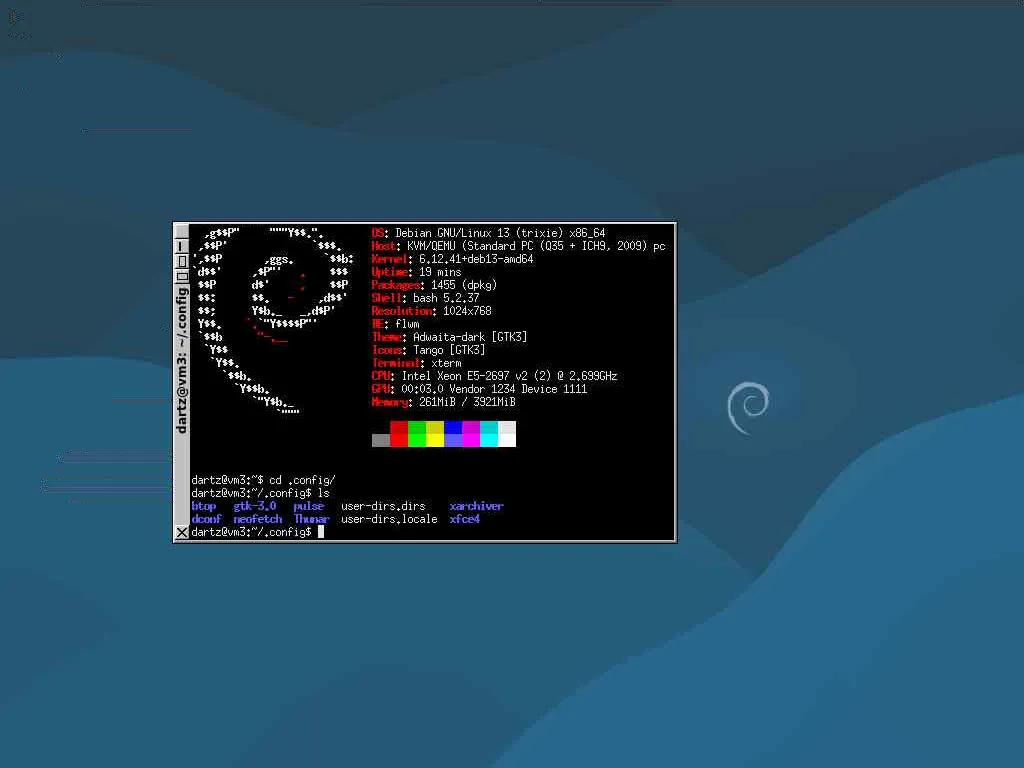Click the X close button on the xterm titlebar

click(182, 533)
